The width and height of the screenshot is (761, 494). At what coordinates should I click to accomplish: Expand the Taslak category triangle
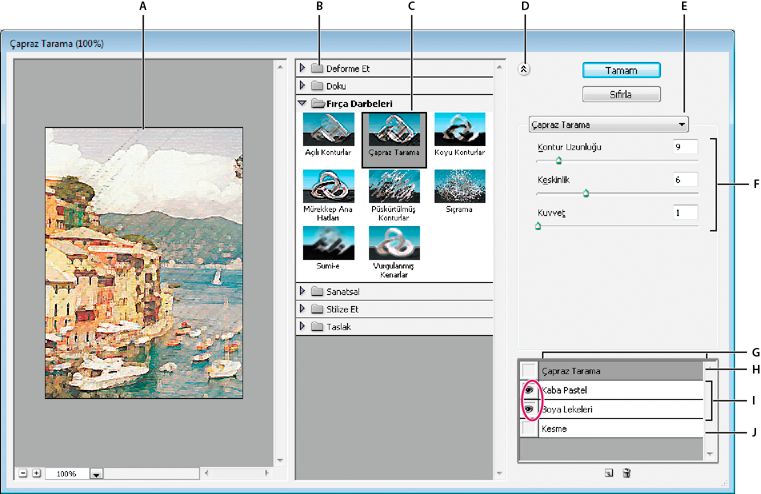pos(302,326)
